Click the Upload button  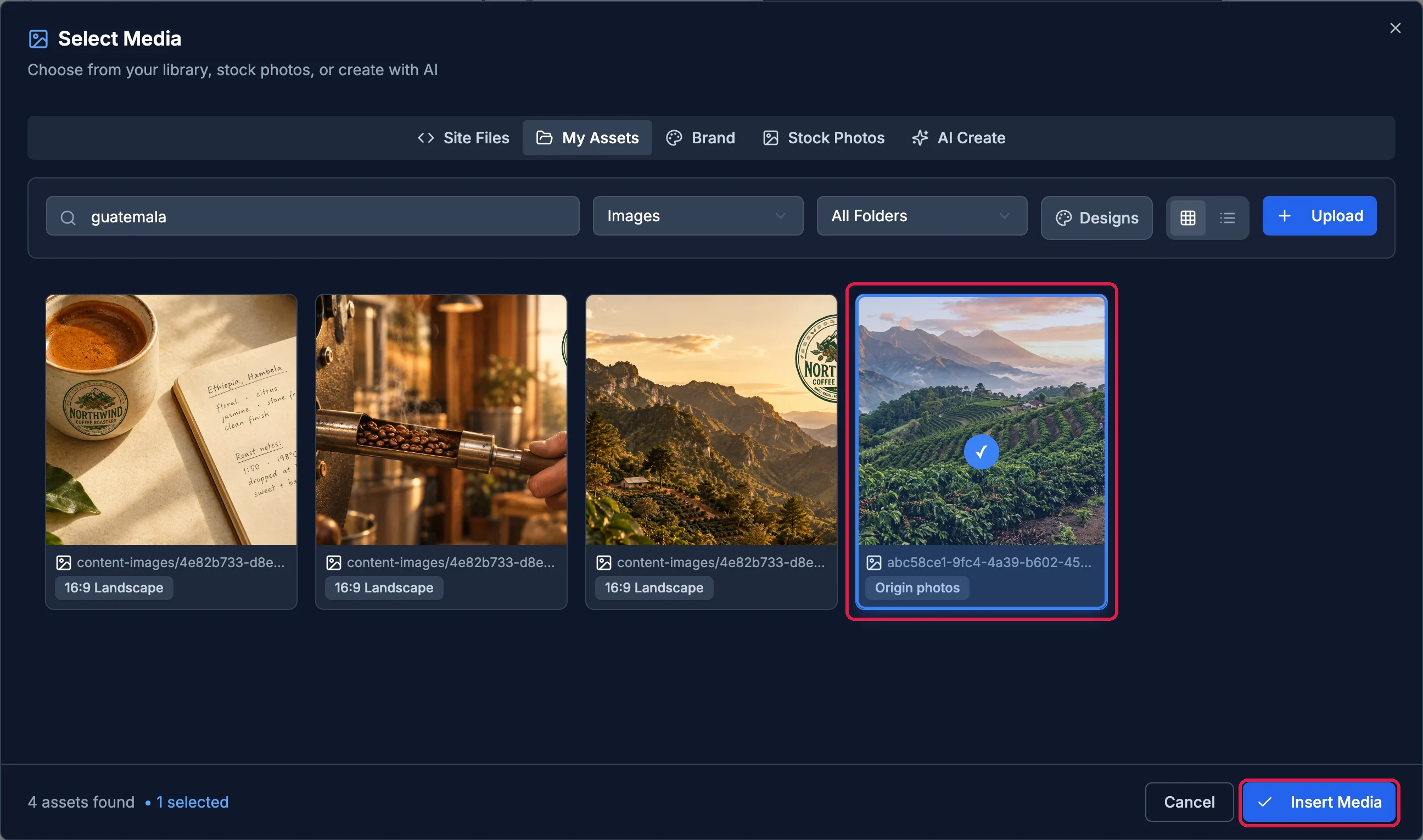[1319, 216]
